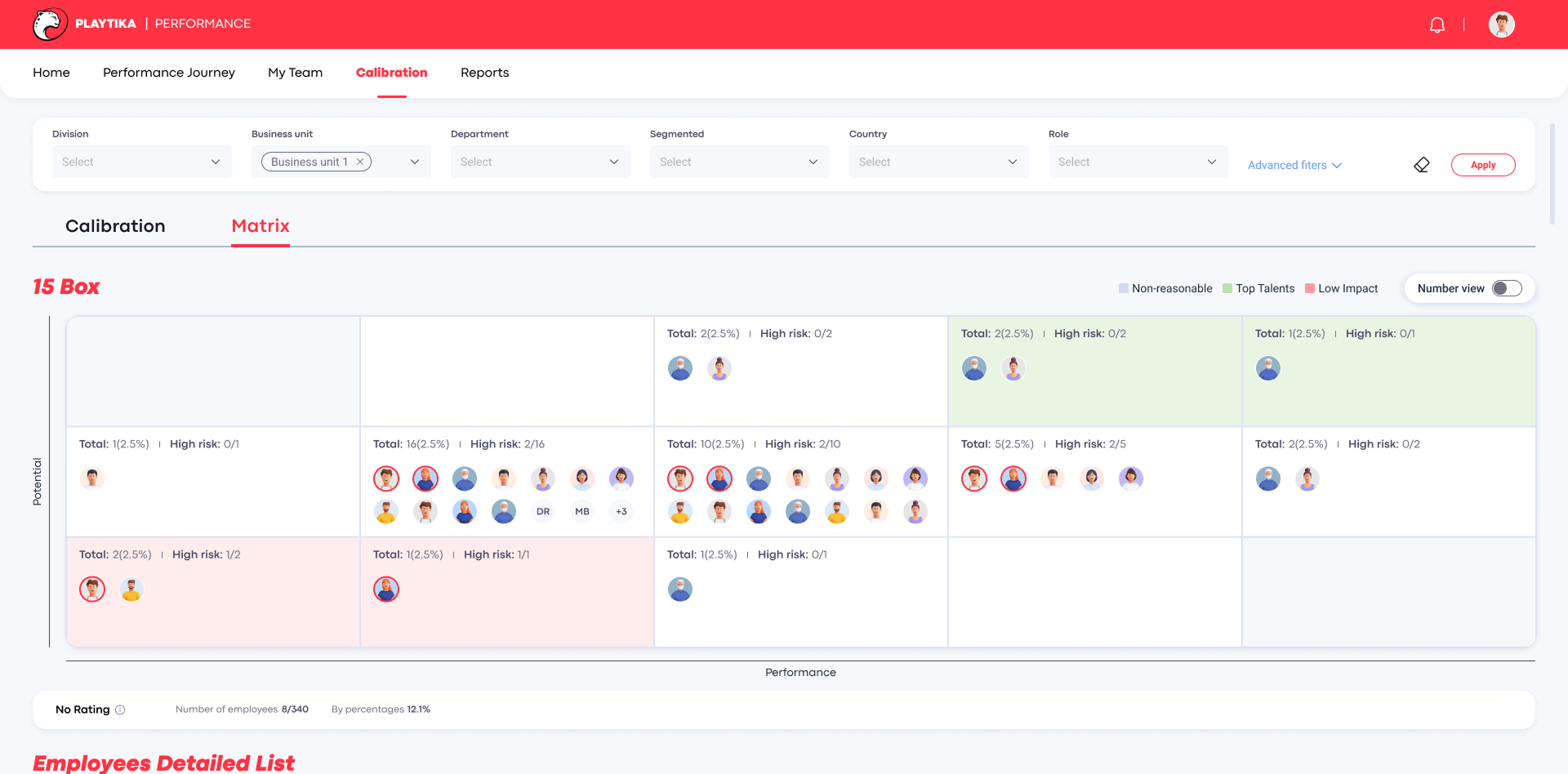The width and height of the screenshot is (1568, 774).
Task: Toggle the Number view switch
Action: (x=1507, y=288)
